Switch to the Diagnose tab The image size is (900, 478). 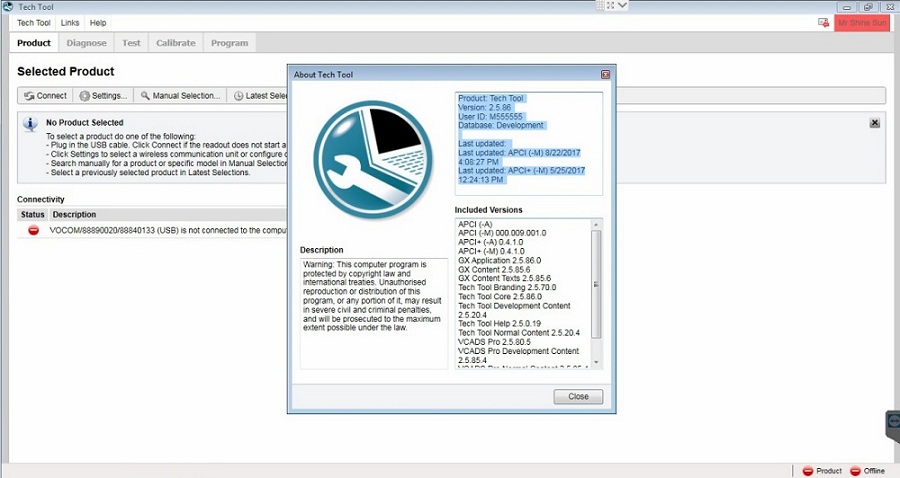[x=86, y=43]
